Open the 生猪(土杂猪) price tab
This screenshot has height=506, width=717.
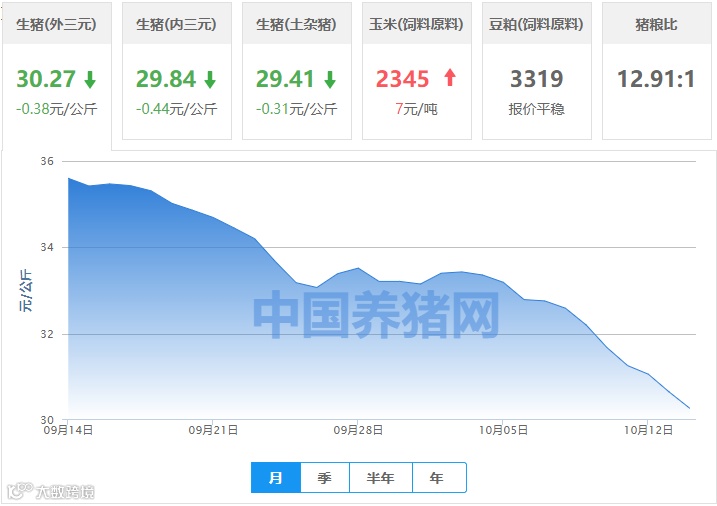[297, 71]
